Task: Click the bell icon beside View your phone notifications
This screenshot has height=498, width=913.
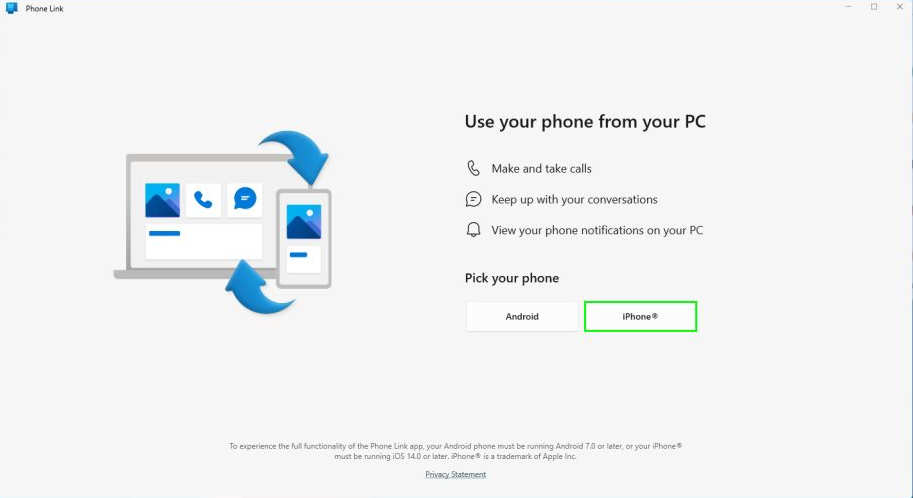Action: pyautogui.click(x=473, y=229)
